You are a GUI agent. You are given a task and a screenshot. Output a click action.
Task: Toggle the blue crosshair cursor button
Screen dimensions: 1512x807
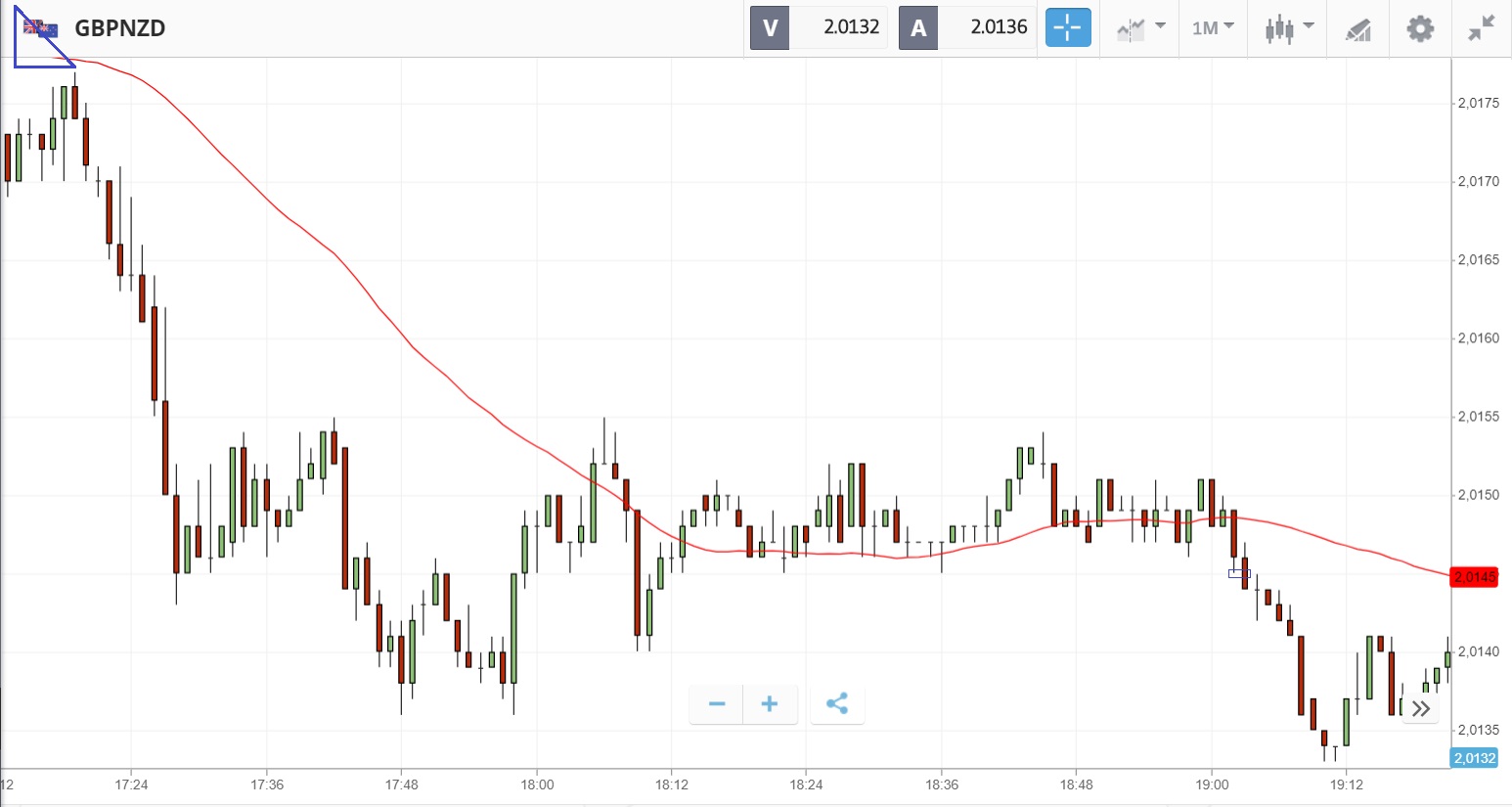tap(1067, 27)
